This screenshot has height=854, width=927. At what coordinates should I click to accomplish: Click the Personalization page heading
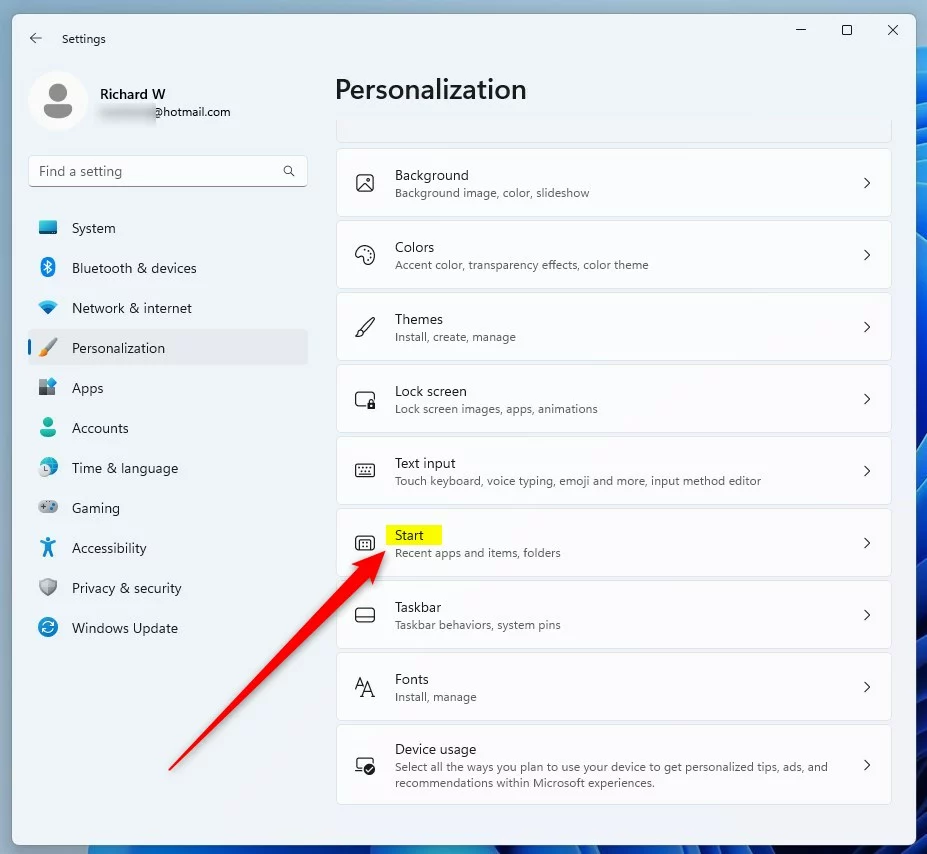pyautogui.click(x=430, y=90)
